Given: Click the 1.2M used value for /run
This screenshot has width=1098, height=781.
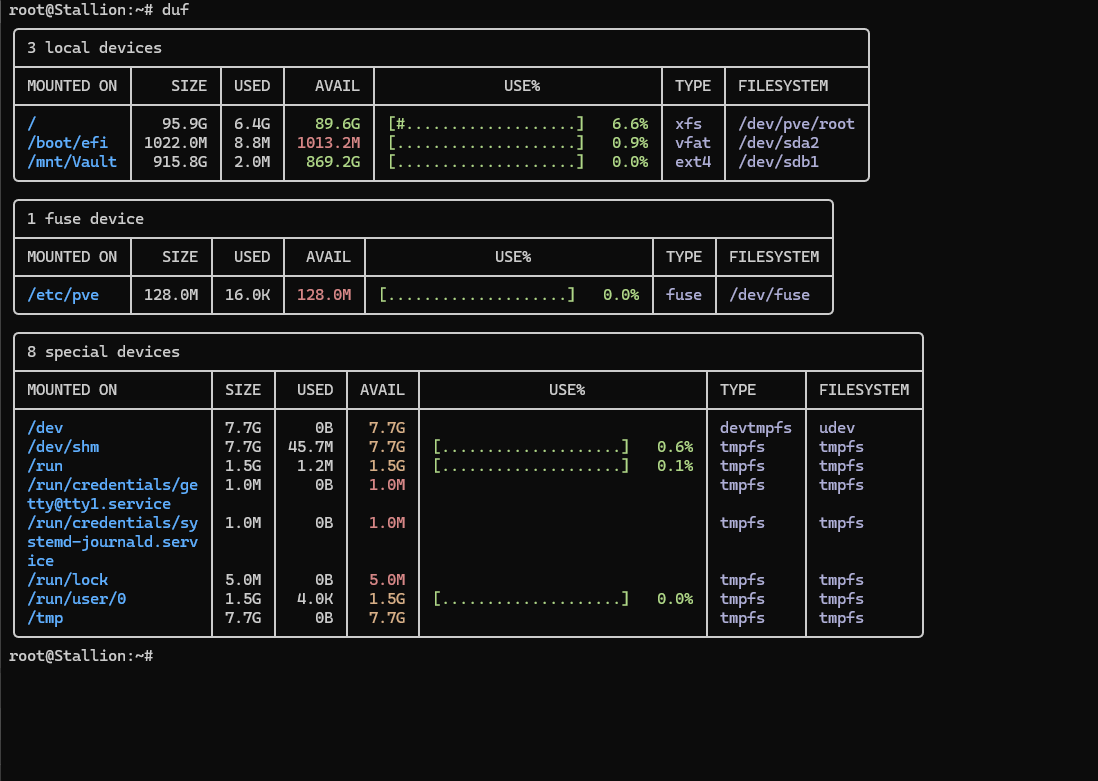Looking at the screenshot, I should pyautogui.click(x=315, y=466).
